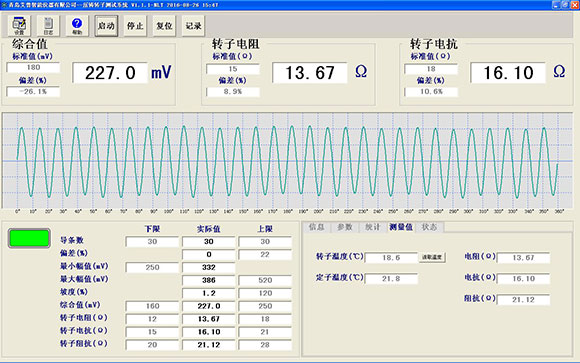580x363 pixels.
Task: Click the 转子电阻 standard value field 15
Action: click(x=233, y=69)
